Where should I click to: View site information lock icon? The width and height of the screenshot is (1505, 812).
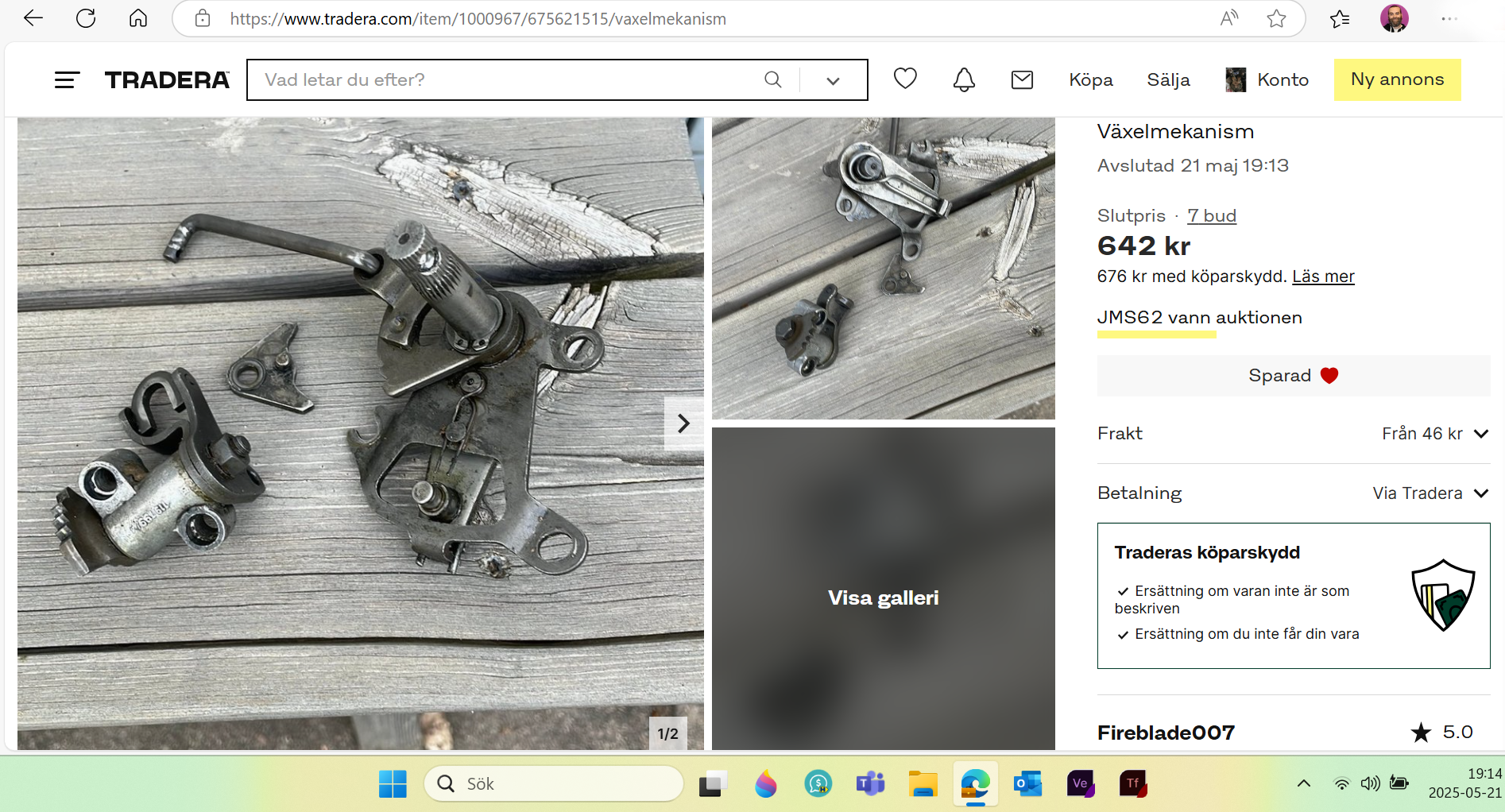203,18
